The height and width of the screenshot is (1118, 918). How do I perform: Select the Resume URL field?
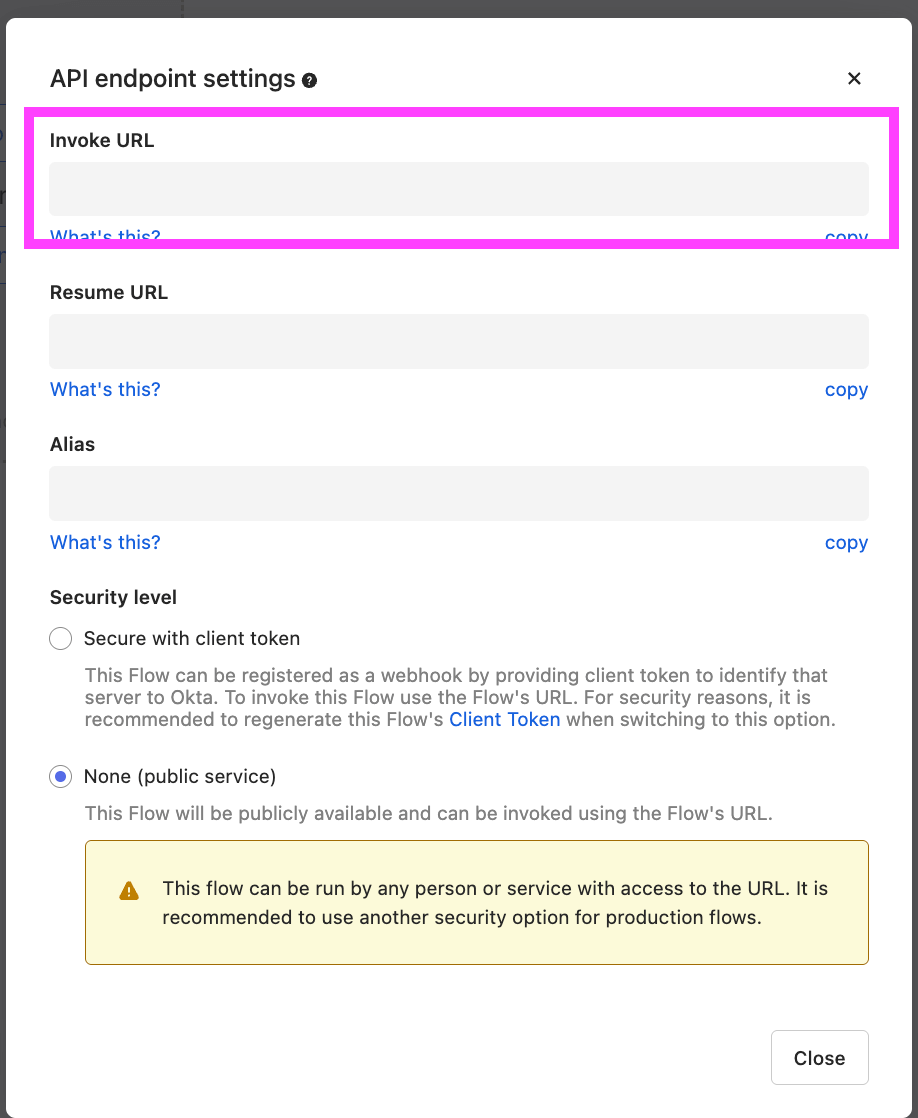point(459,342)
